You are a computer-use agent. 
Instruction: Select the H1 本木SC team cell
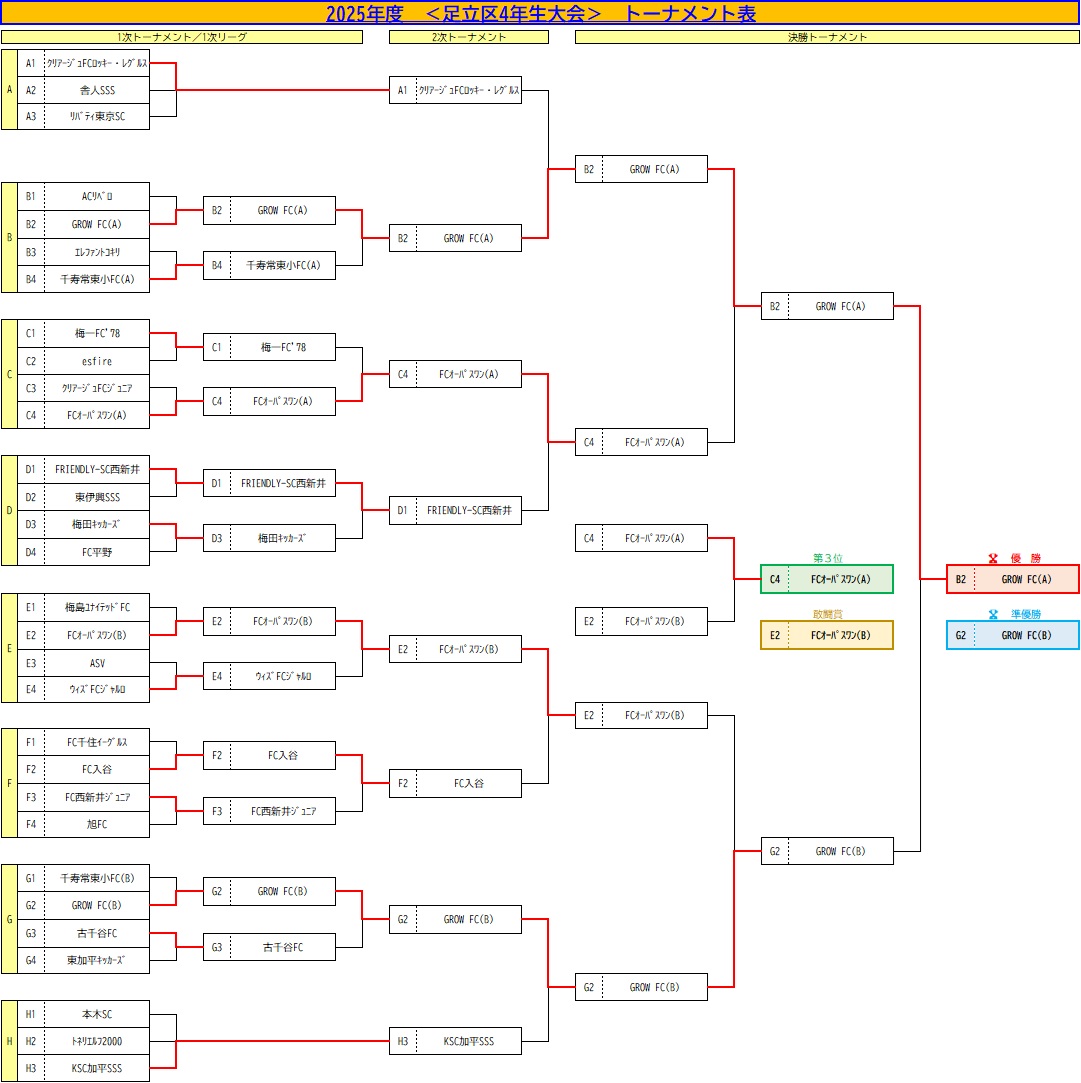point(97,1014)
